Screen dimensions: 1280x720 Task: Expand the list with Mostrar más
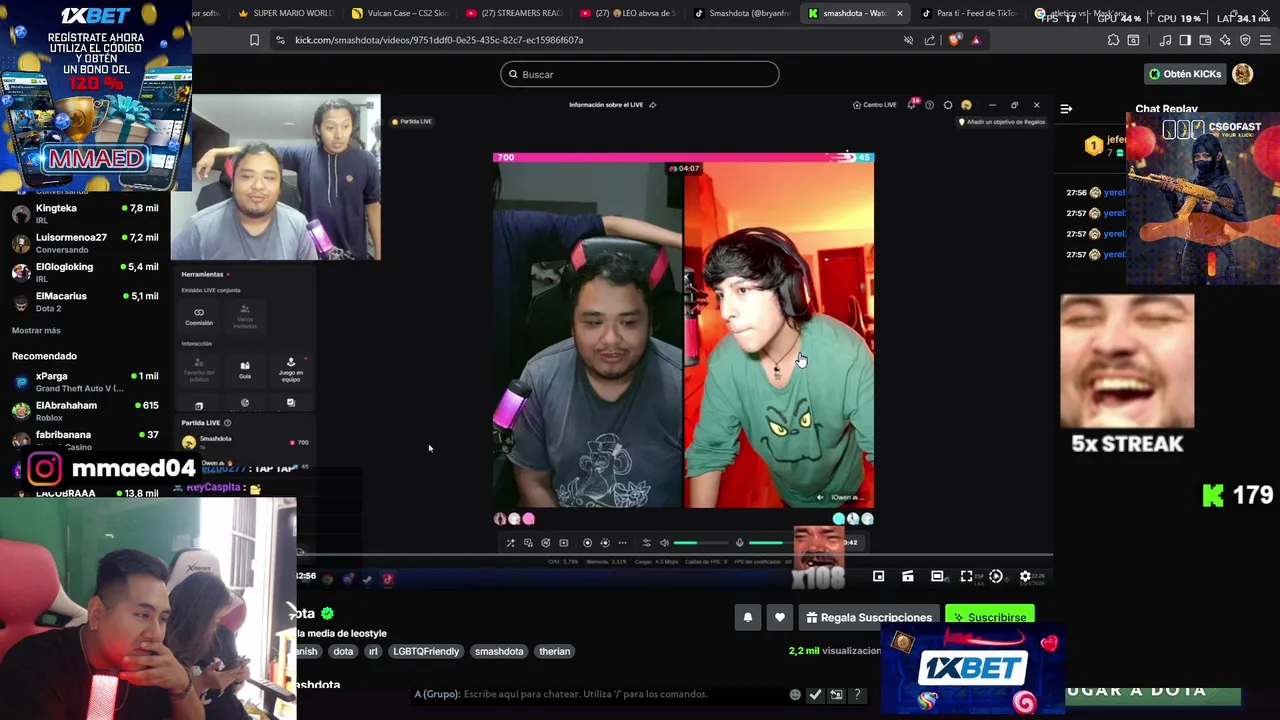pos(36,330)
